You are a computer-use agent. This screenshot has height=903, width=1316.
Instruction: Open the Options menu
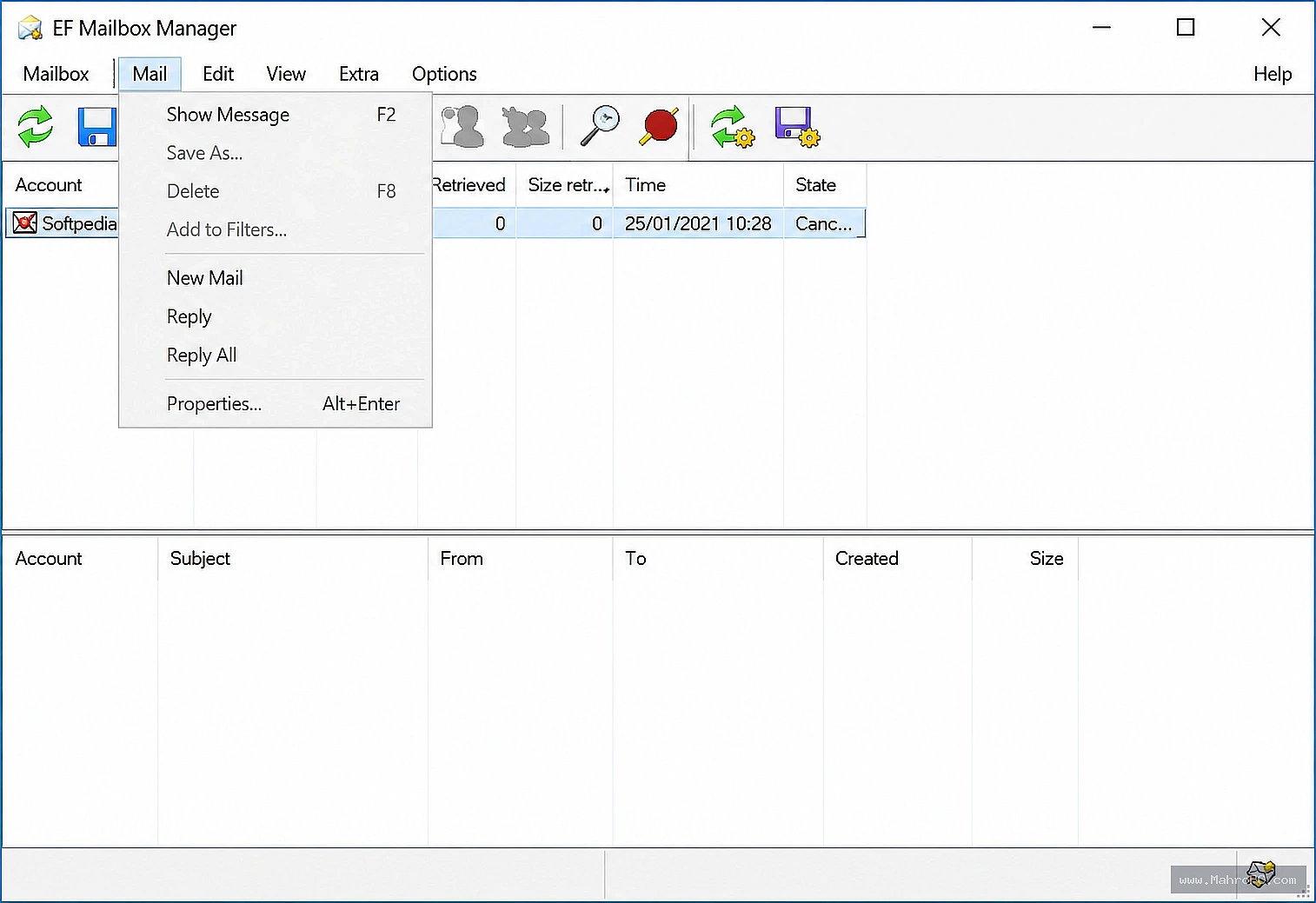444,74
